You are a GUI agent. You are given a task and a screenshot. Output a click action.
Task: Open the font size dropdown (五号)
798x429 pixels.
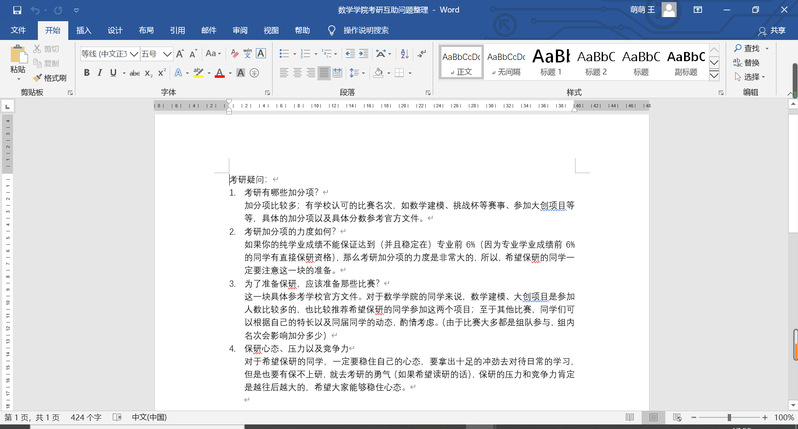click(169, 53)
